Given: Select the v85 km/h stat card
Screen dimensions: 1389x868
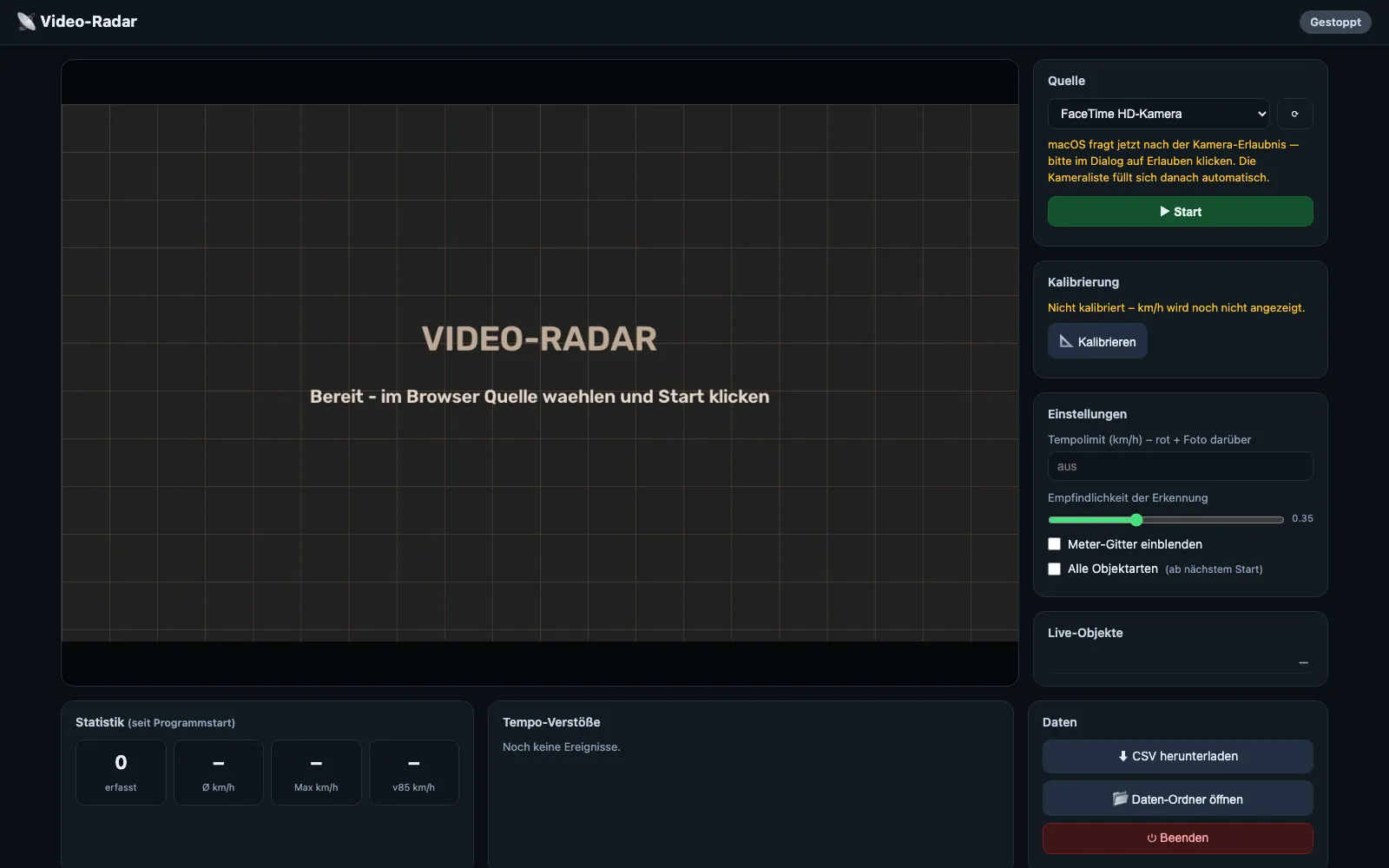Looking at the screenshot, I should click(413, 772).
